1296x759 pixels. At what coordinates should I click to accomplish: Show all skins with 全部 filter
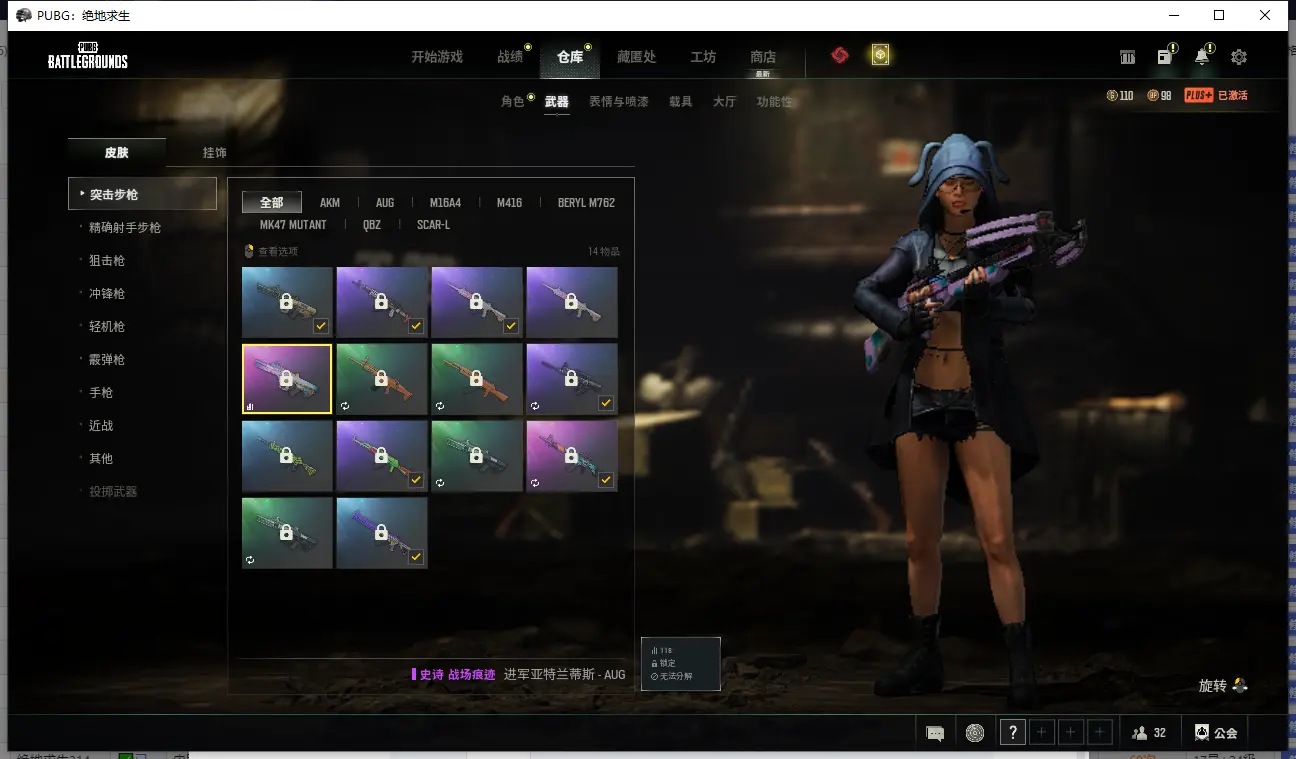click(272, 203)
